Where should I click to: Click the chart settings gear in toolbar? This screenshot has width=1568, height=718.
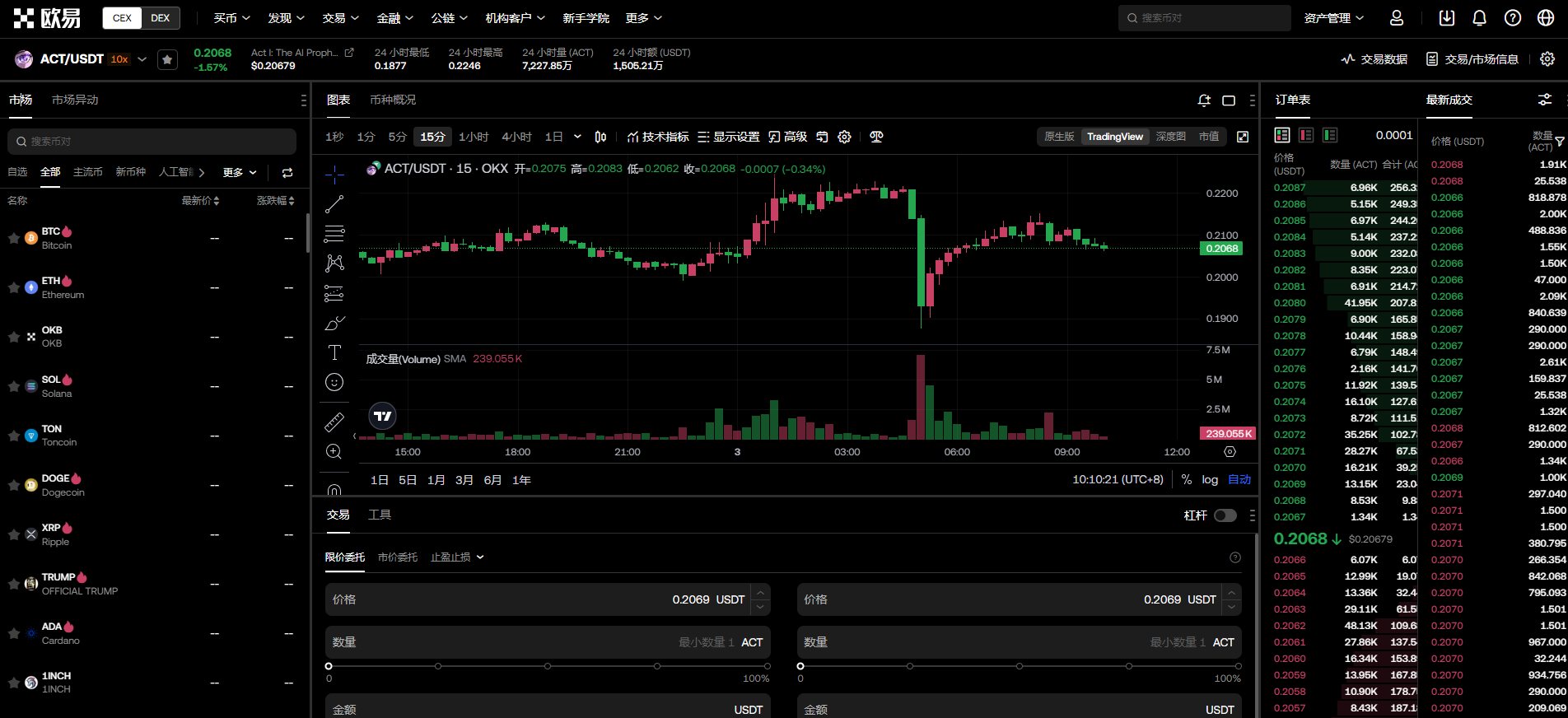[x=844, y=137]
